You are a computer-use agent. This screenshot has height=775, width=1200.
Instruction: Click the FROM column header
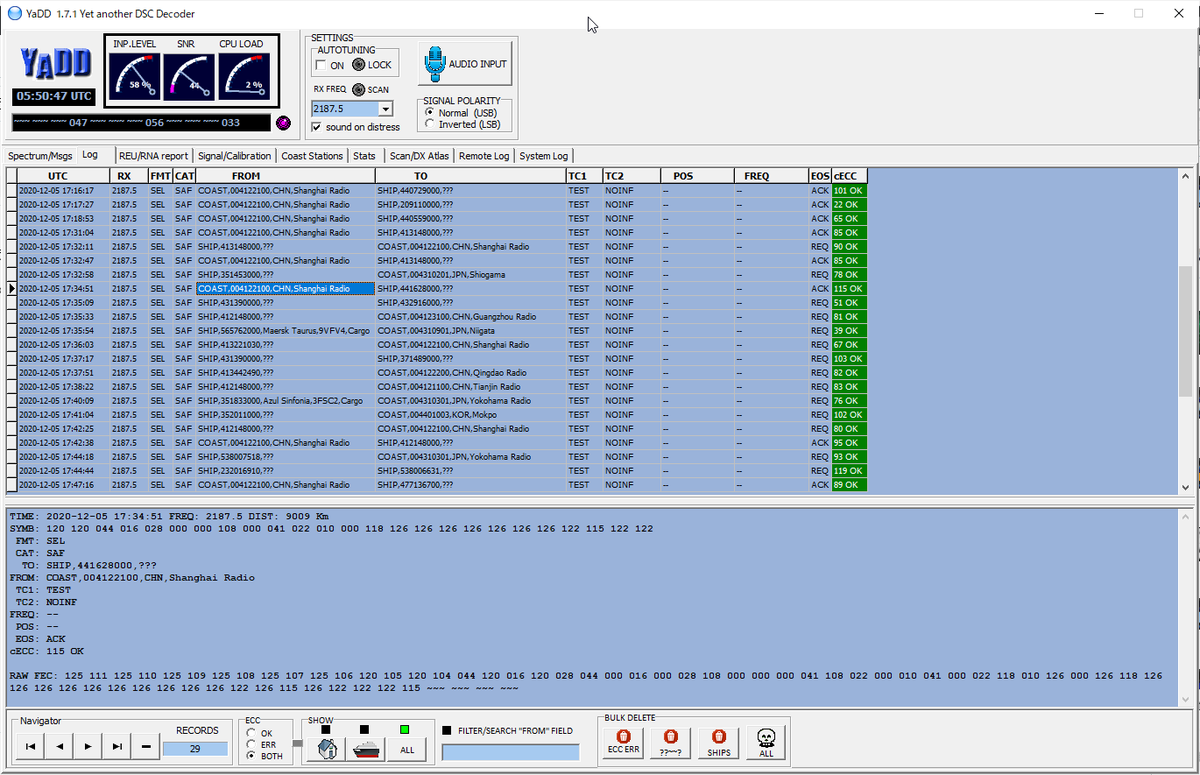285,176
